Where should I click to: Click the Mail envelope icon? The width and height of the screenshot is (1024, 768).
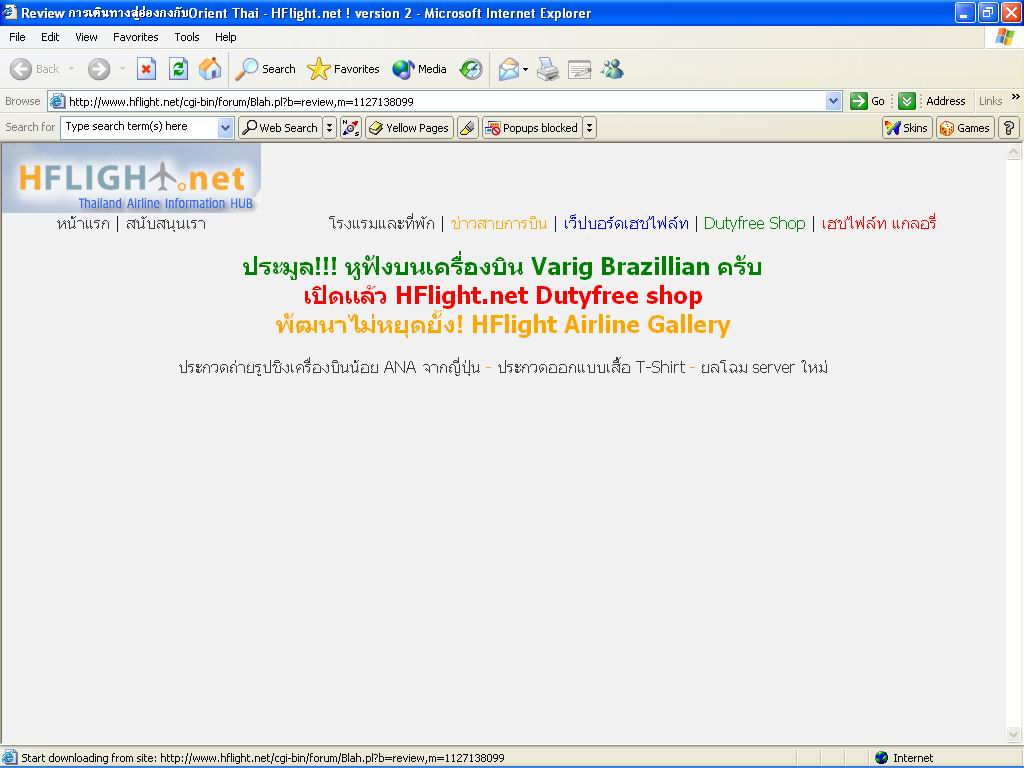coord(508,69)
